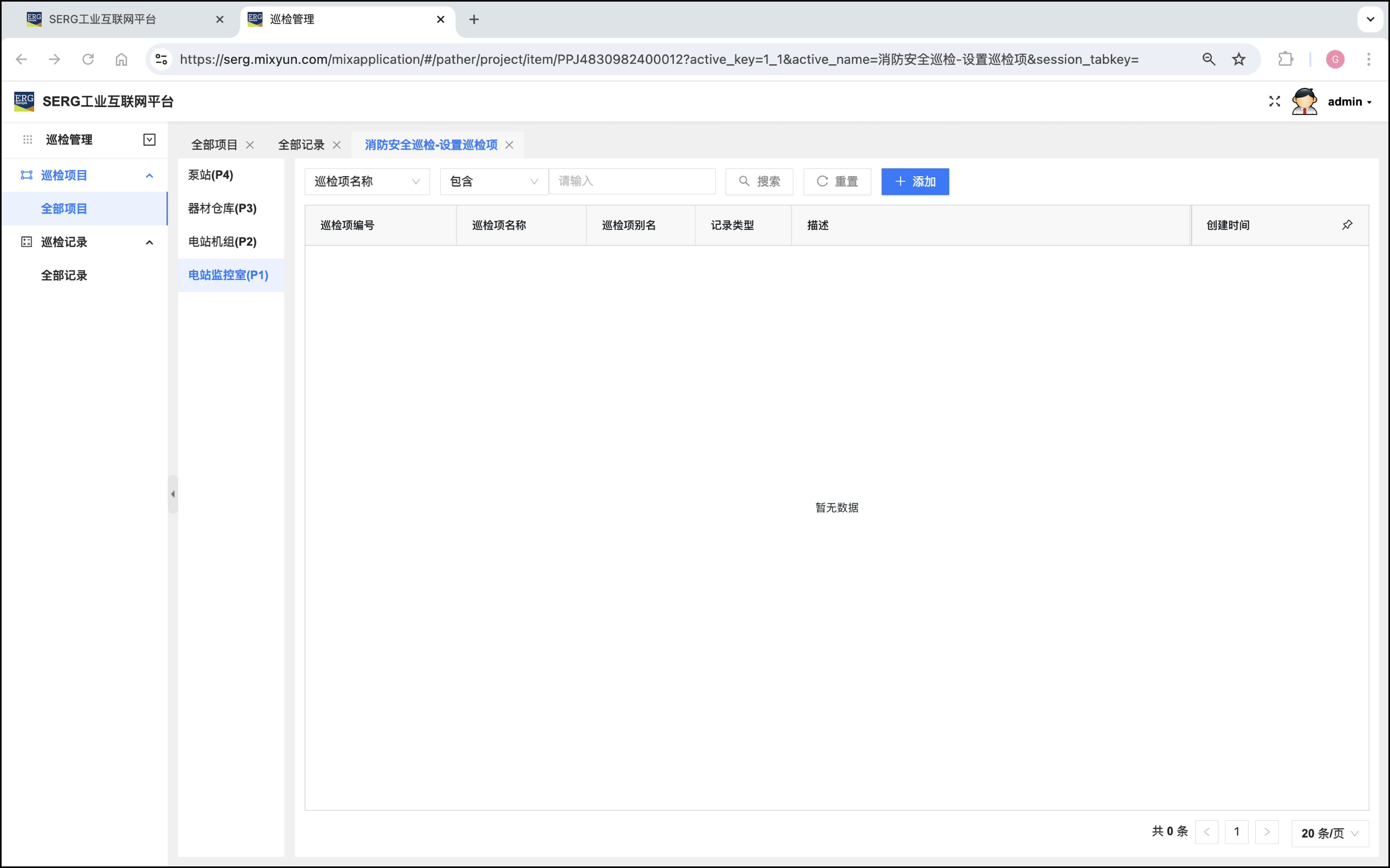Click the admin user avatar

tap(1304, 101)
